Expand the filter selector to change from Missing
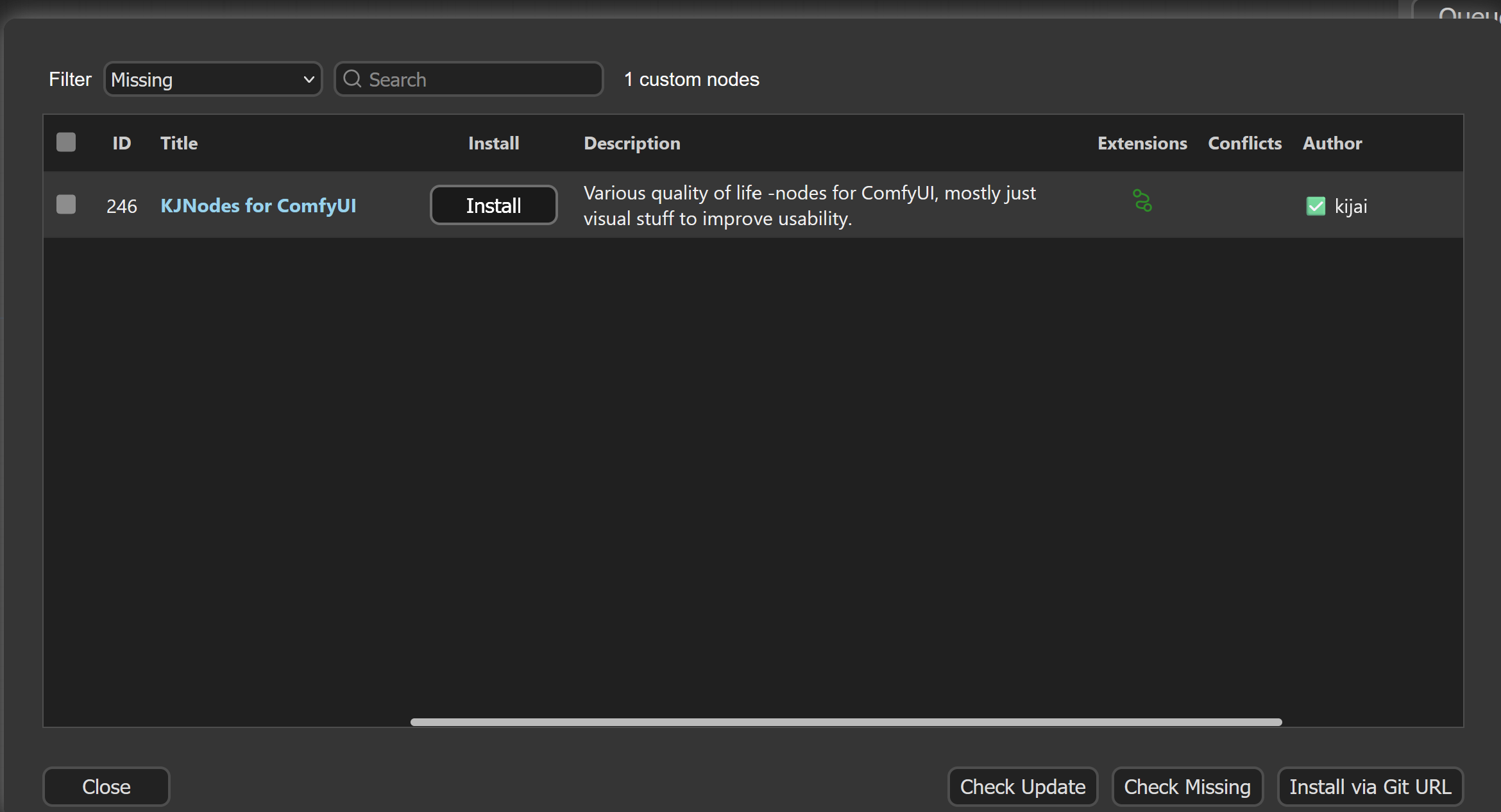 (x=212, y=79)
